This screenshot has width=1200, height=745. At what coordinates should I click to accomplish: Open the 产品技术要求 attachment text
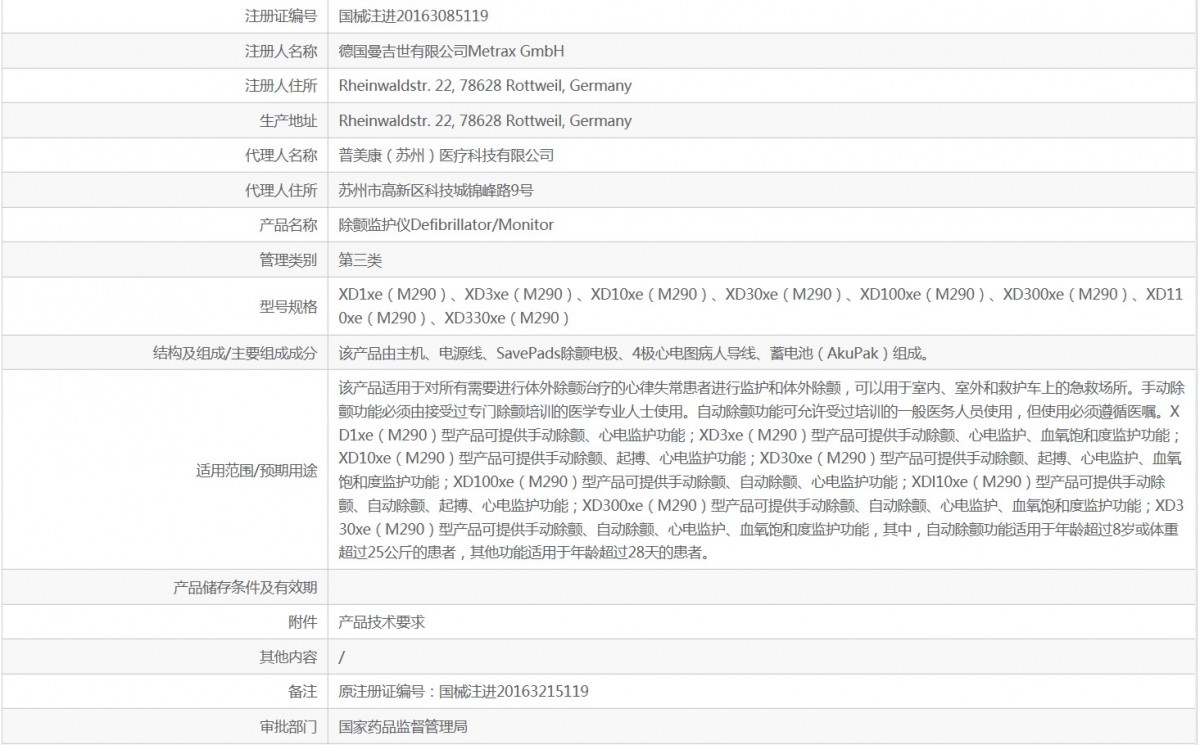click(382, 622)
